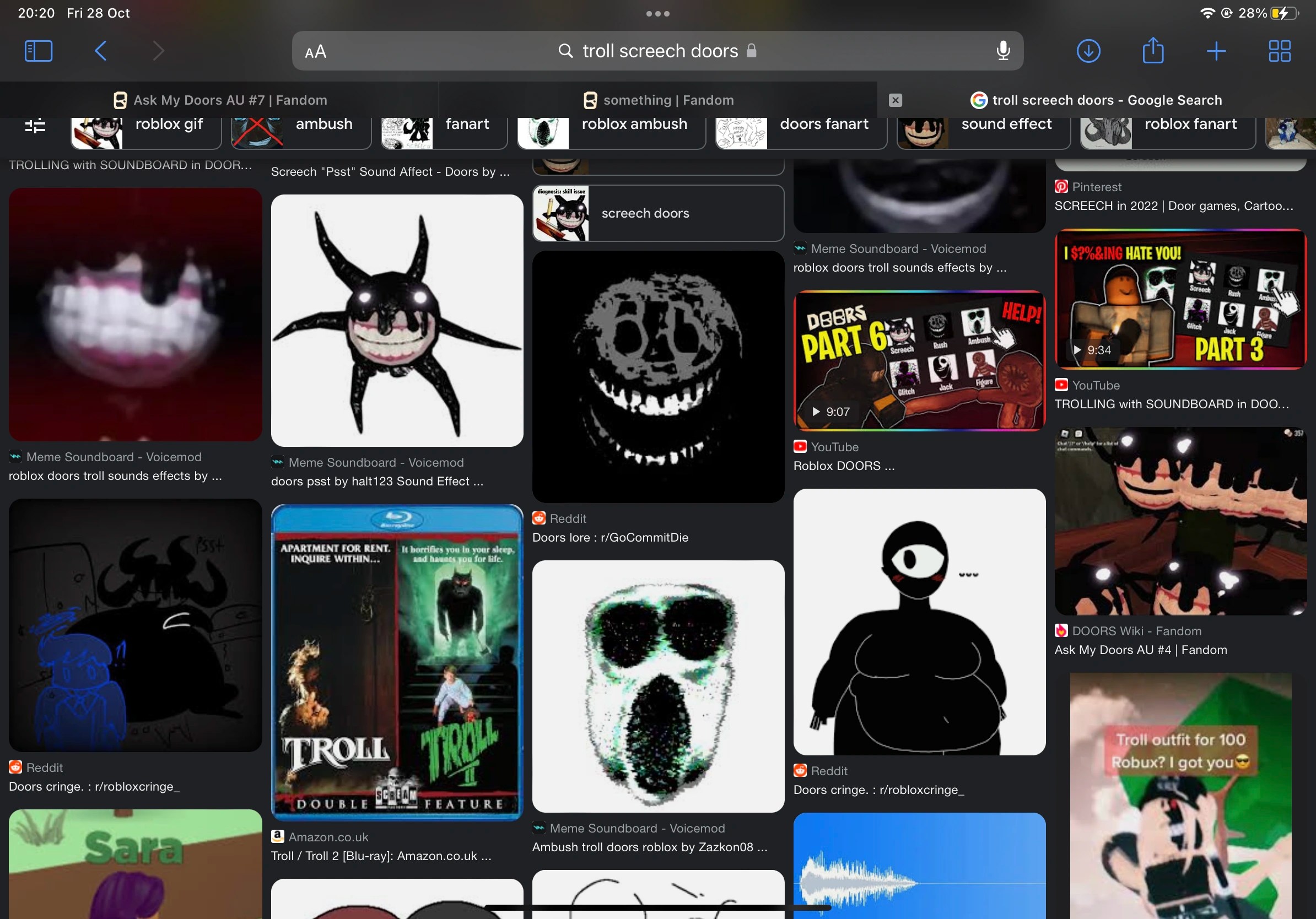This screenshot has width=1316, height=919.
Task: Tap the sidebar toggle icon
Action: point(37,51)
